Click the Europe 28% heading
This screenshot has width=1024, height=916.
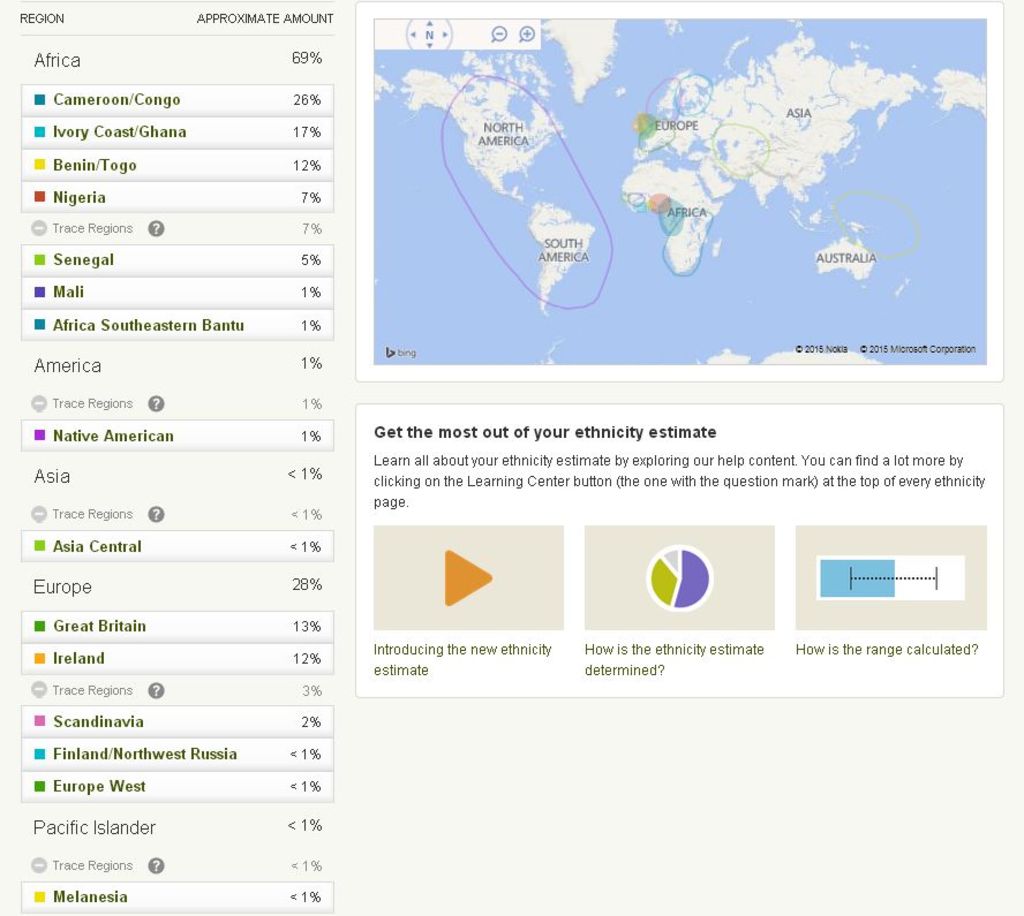(x=178, y=586)
